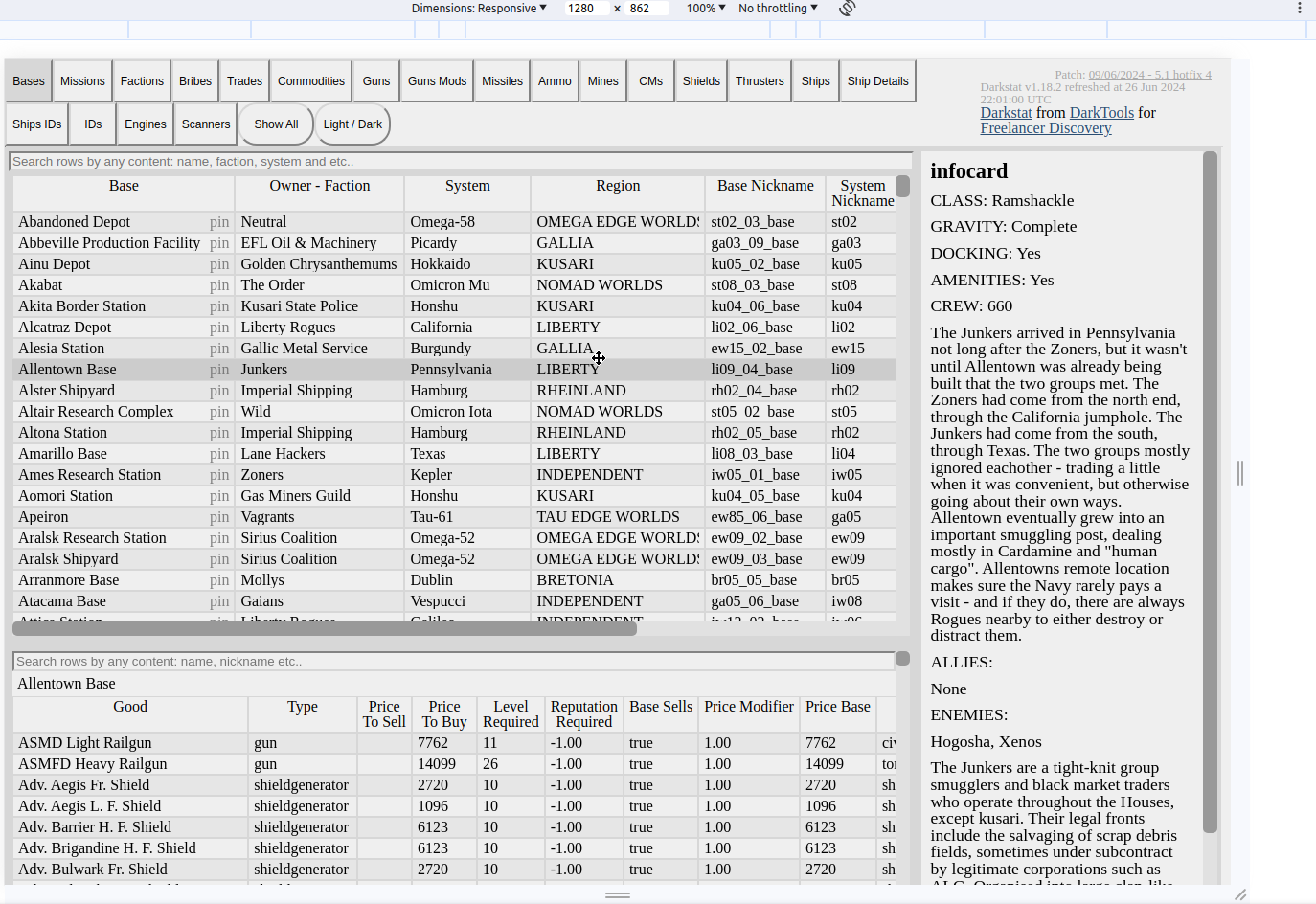Go to the Trades tab
1316x904 pixels.
(244, 81)
